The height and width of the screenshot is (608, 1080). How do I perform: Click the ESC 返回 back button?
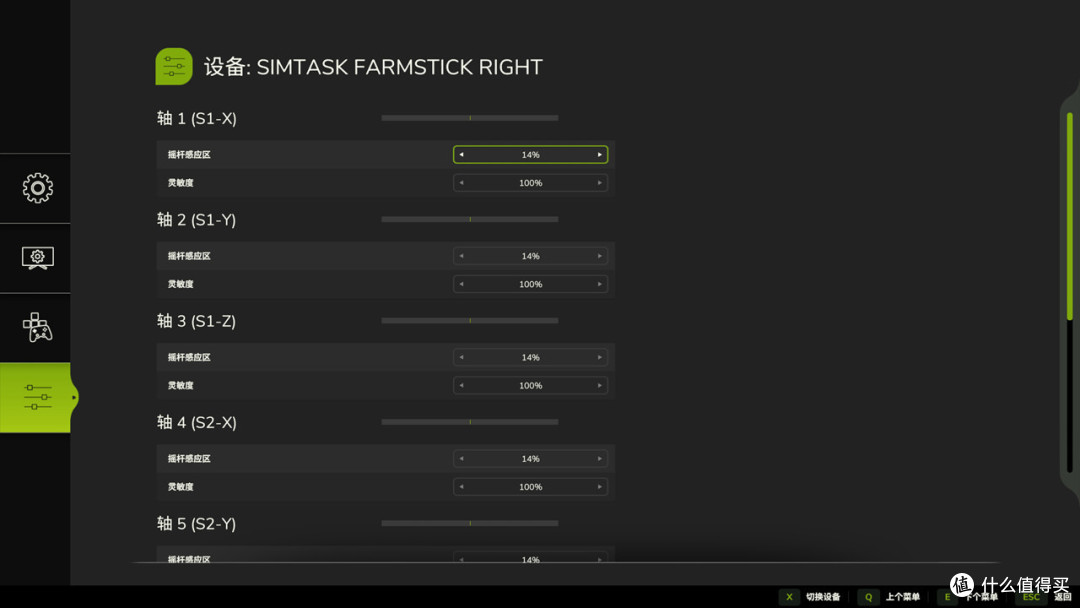[1044, 597]
